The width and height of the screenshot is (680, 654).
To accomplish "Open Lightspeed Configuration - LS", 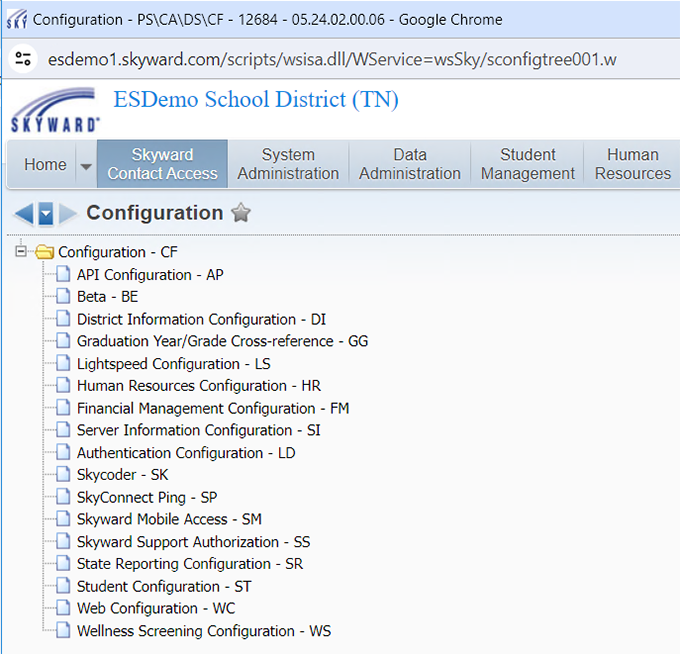I will [173, 364].
